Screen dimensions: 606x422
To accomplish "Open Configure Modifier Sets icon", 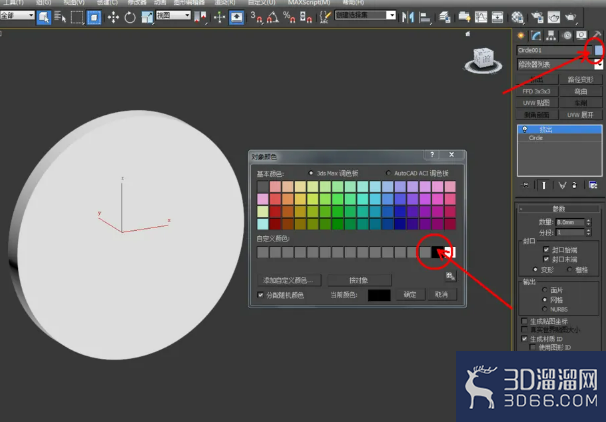I will click(593, 185).
